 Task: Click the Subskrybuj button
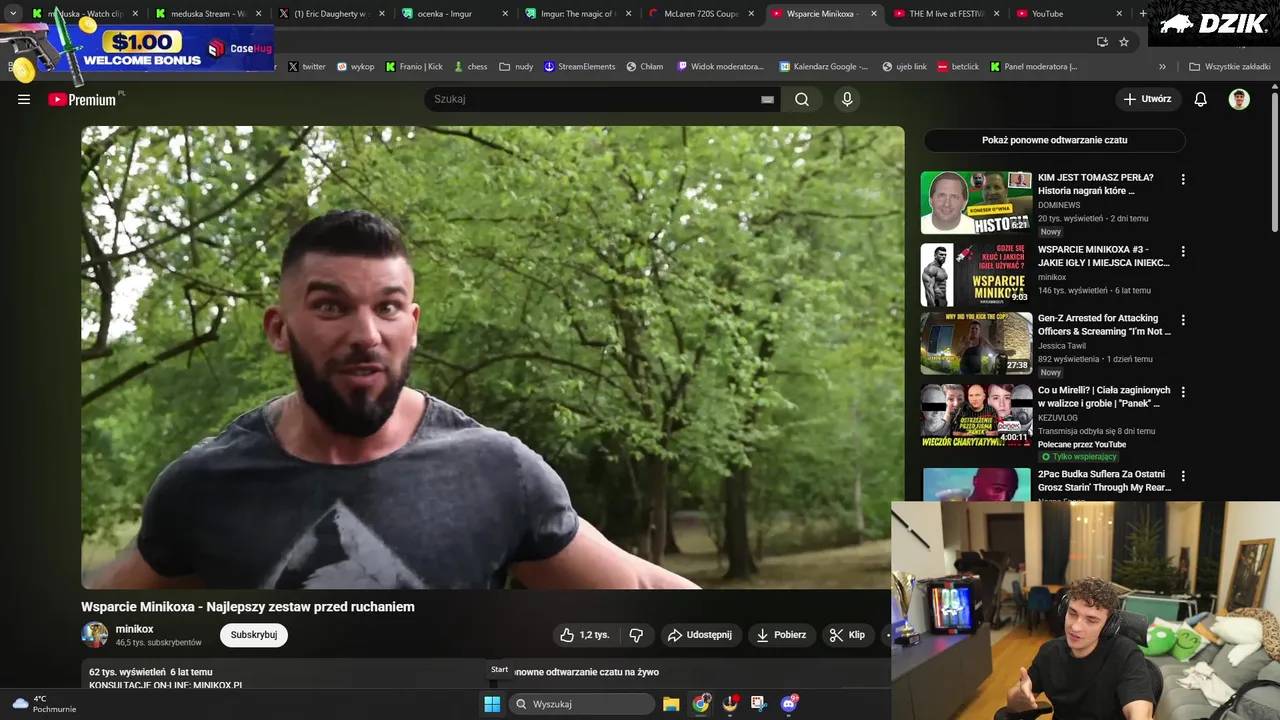pos(254,635)
